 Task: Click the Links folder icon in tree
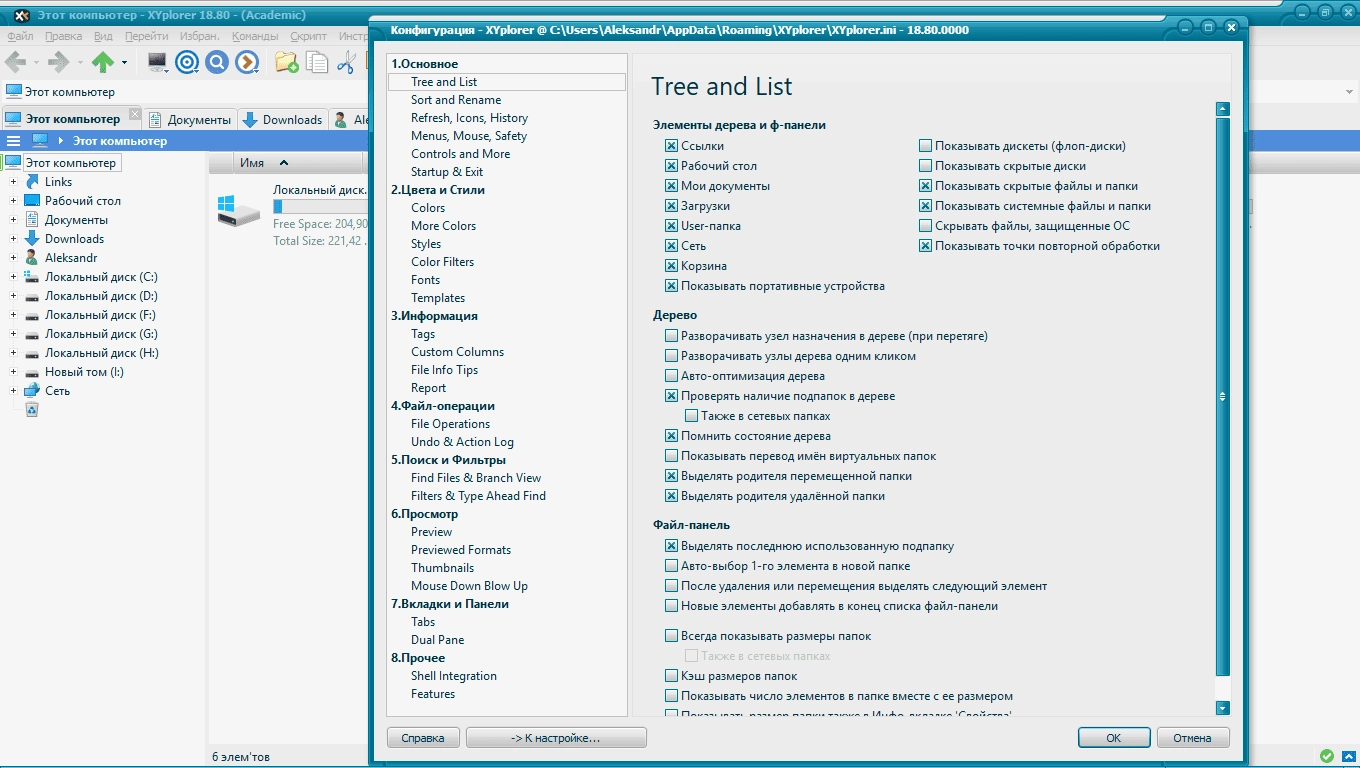[x=32, y=182]
